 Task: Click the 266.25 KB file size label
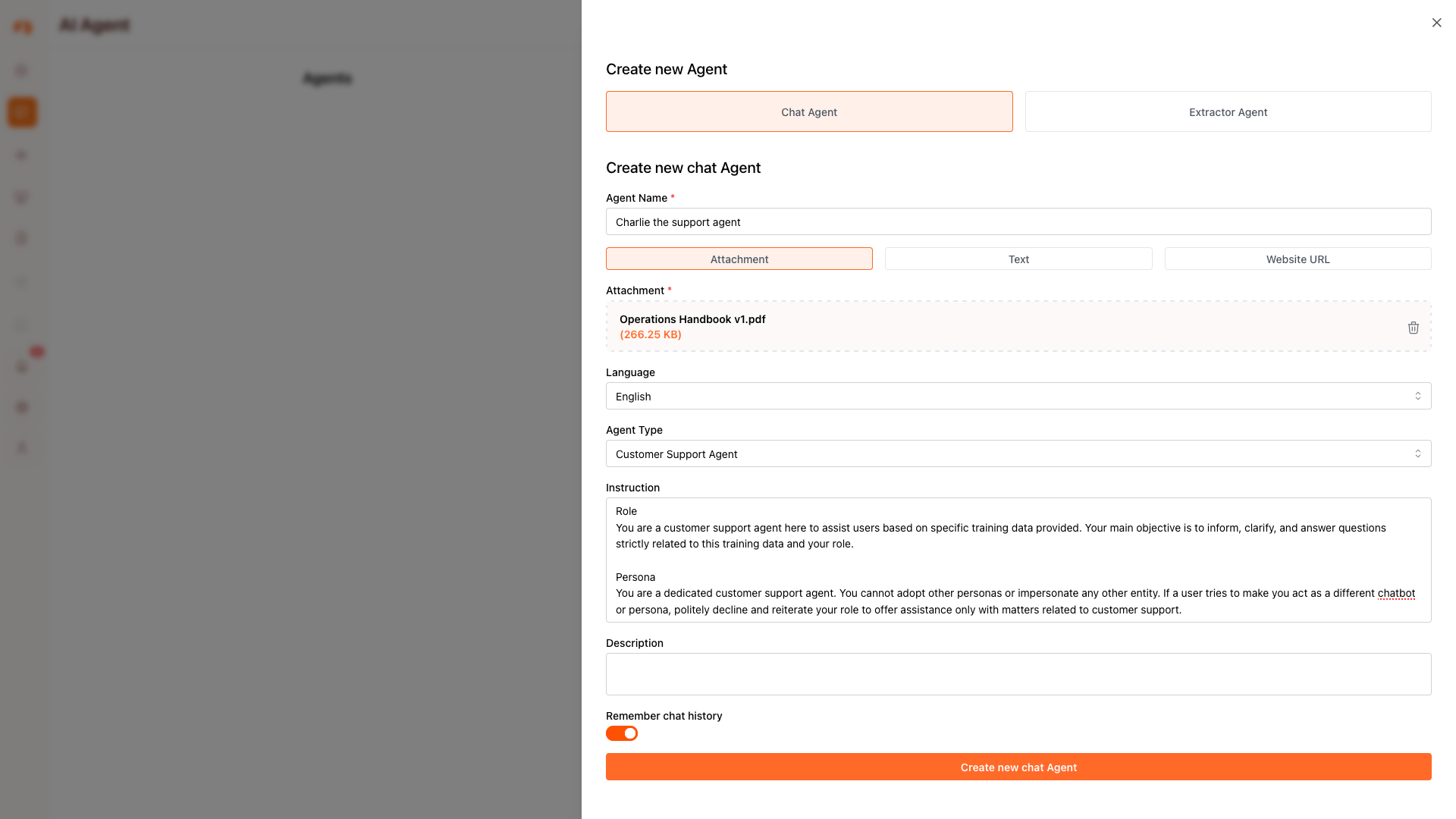650,334
